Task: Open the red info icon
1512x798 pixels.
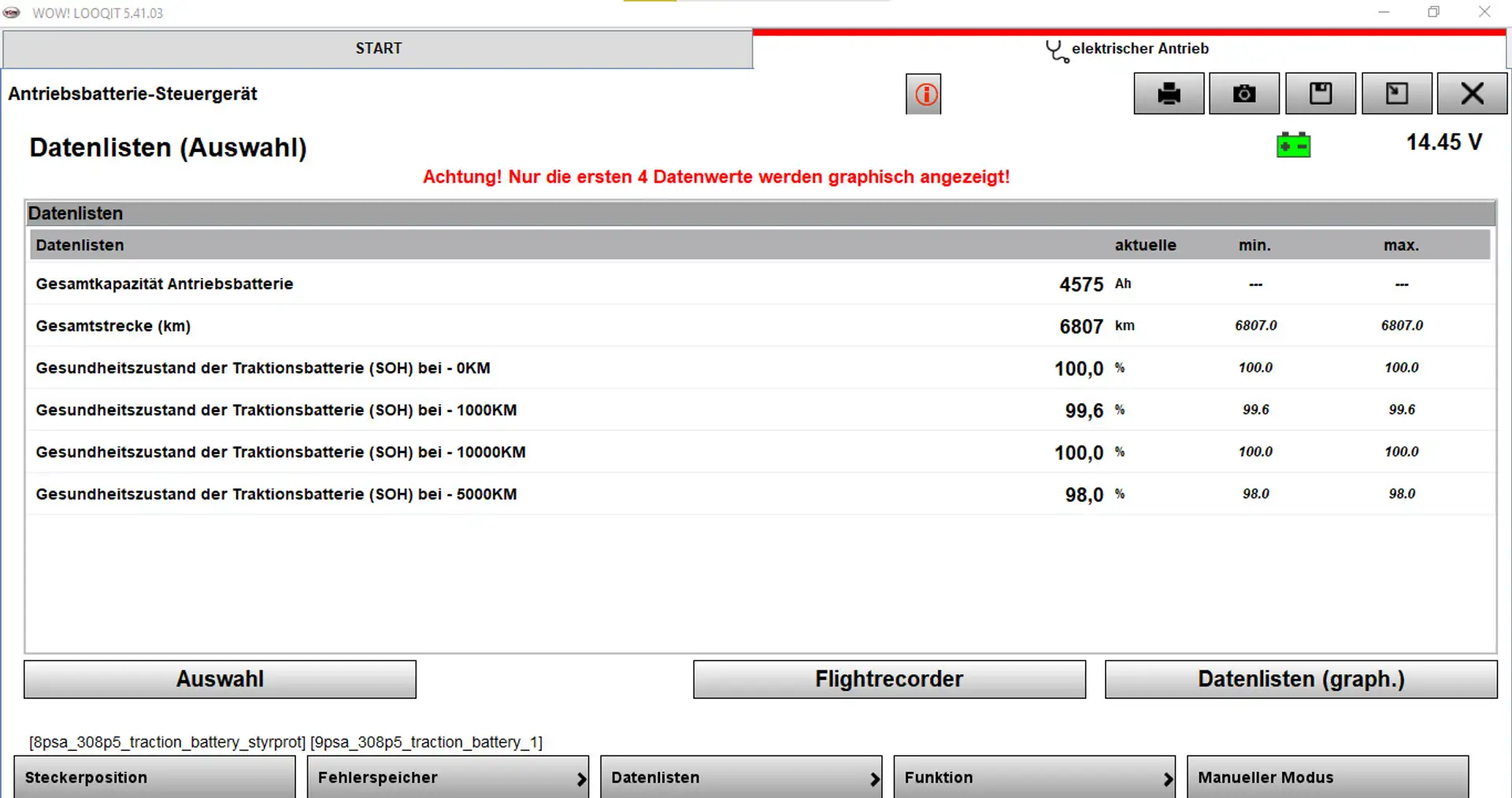Action: click(924, 95)
